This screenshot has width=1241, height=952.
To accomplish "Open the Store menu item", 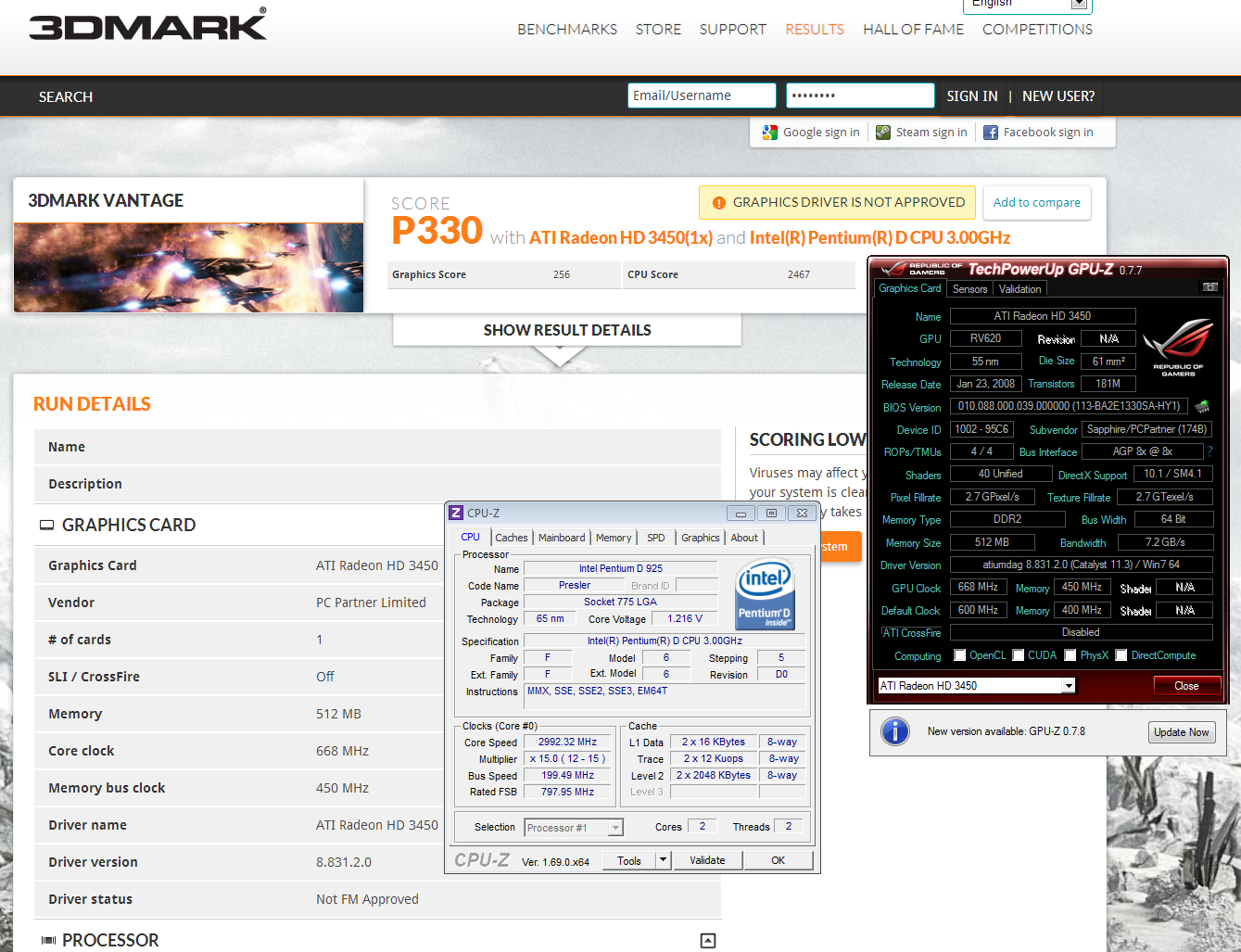I will tap(658, 30).
